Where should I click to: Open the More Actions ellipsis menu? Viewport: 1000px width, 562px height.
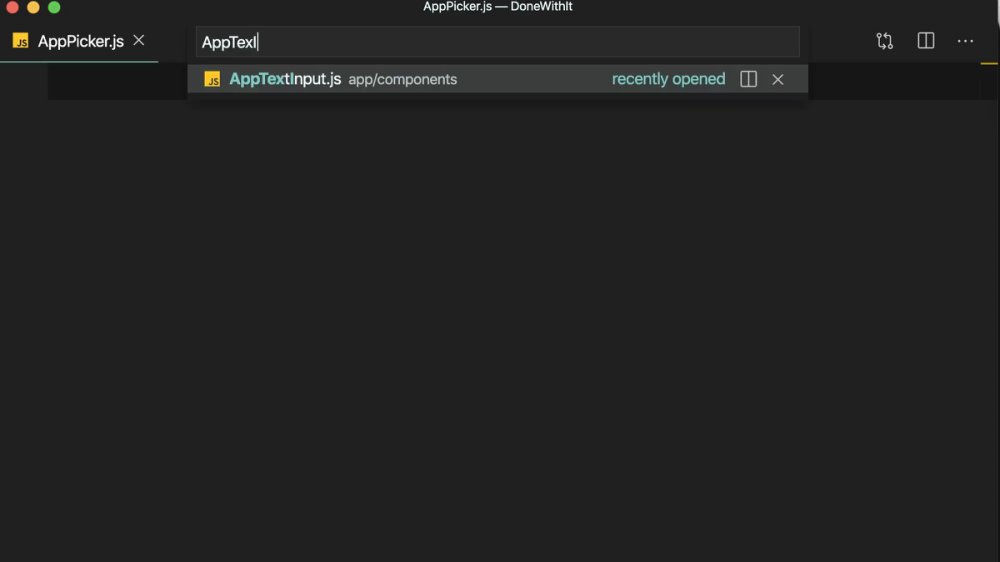965,41
